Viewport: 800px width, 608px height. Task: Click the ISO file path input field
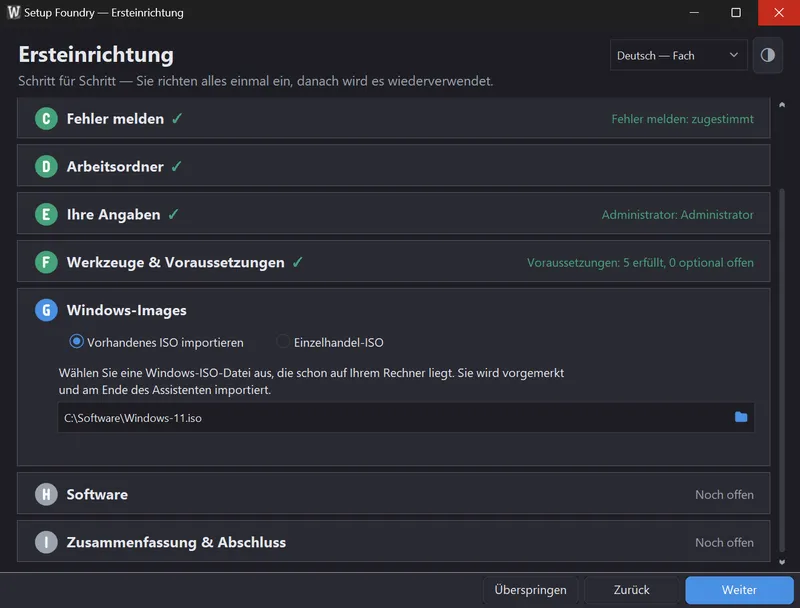406,418
